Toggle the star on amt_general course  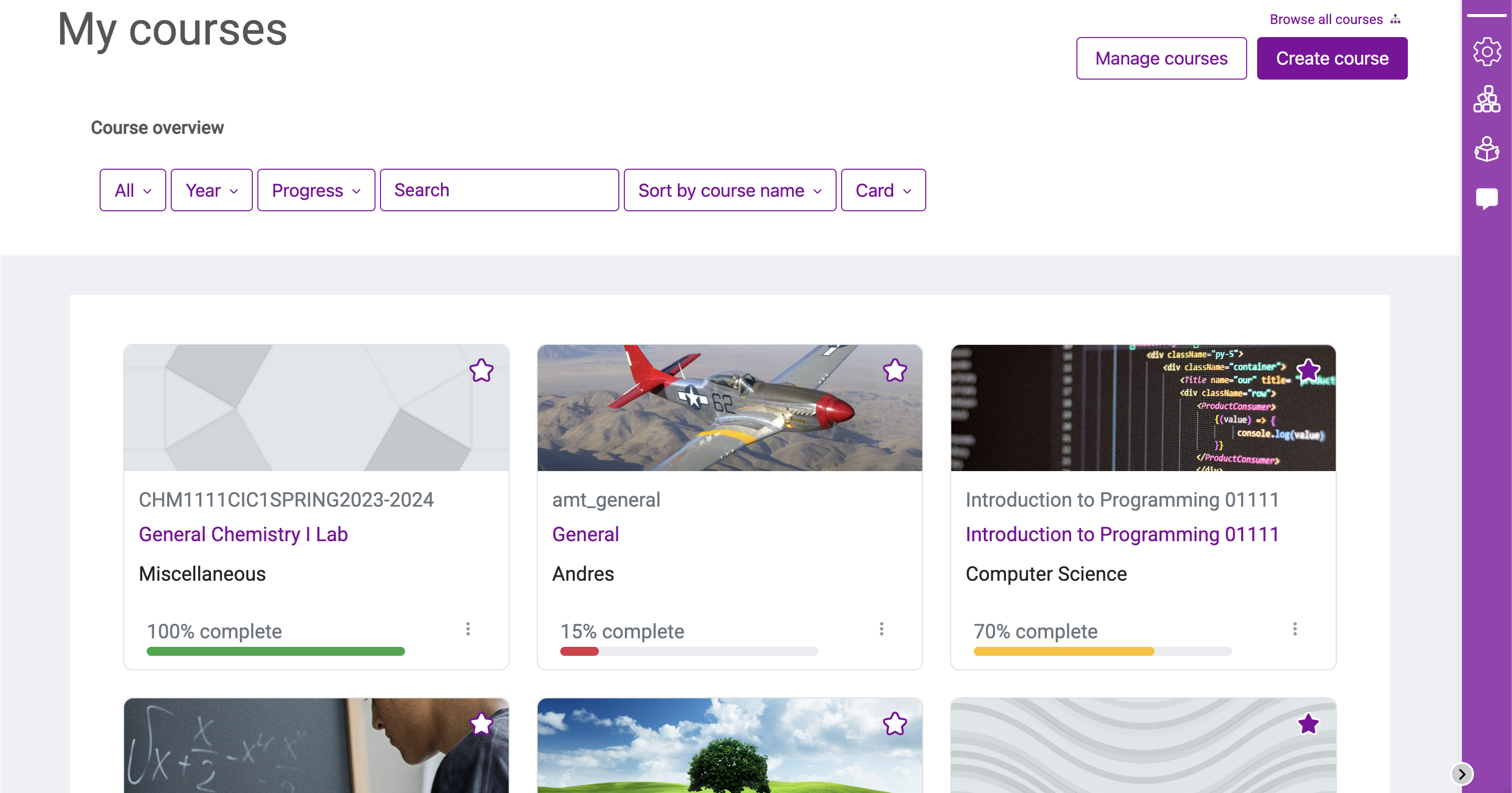click(x=895, y=370)
